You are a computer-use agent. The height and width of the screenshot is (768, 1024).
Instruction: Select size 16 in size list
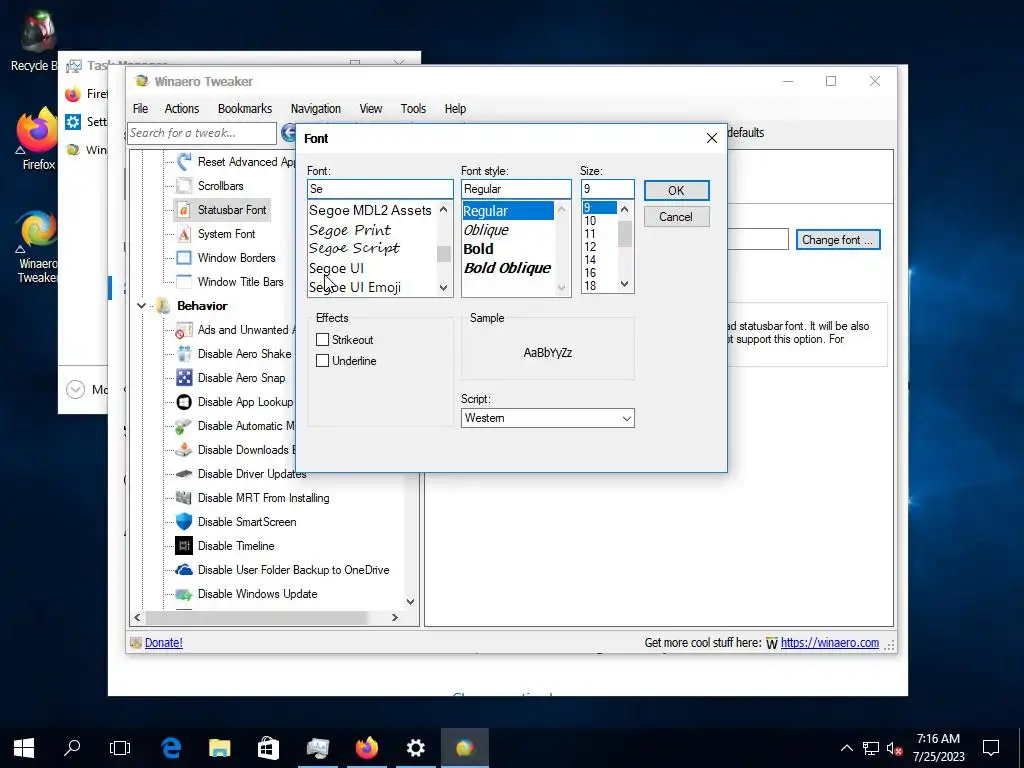(590, 273)
